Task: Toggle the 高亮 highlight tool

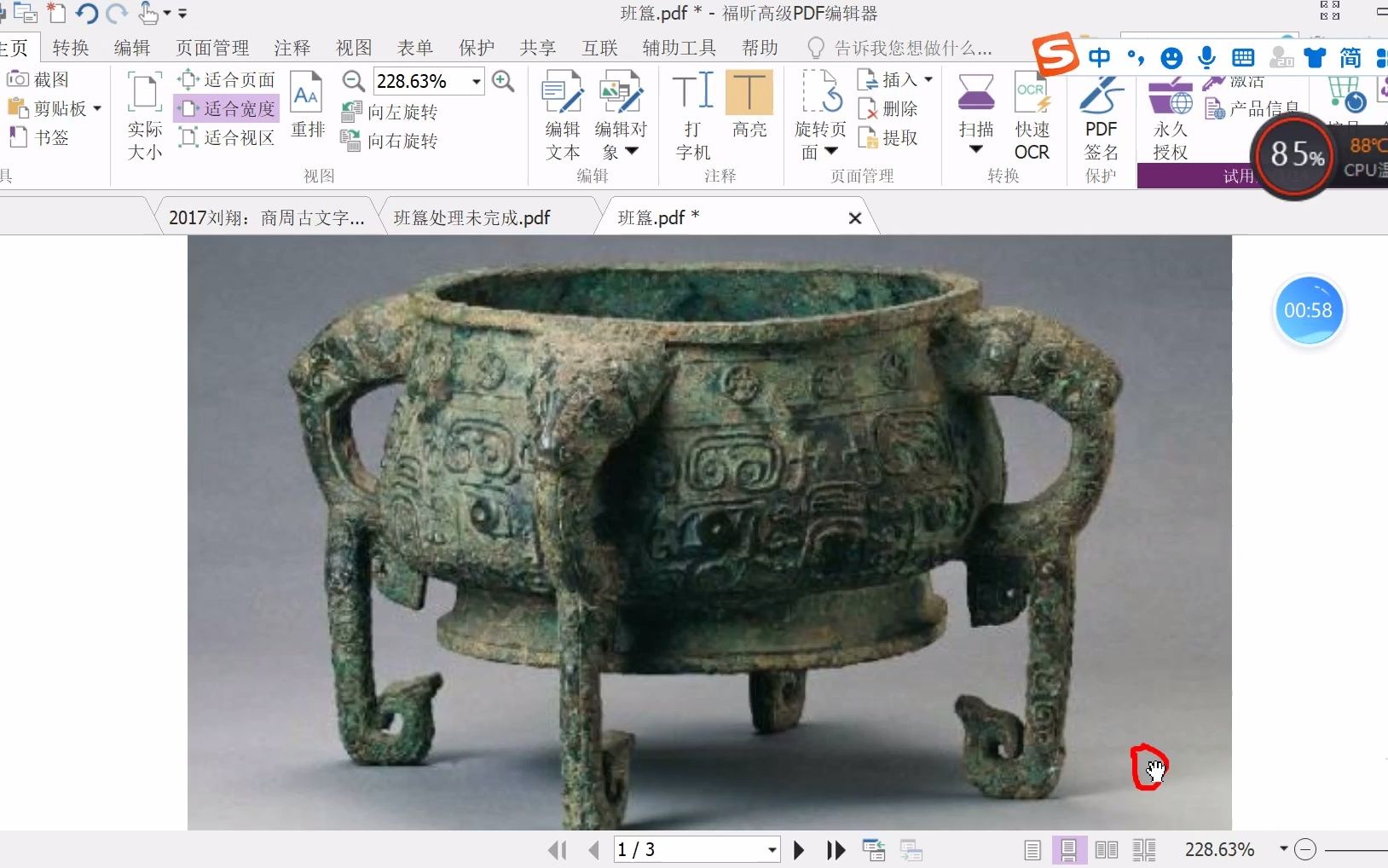Action: pyautogui.click(x=749, y=105)
